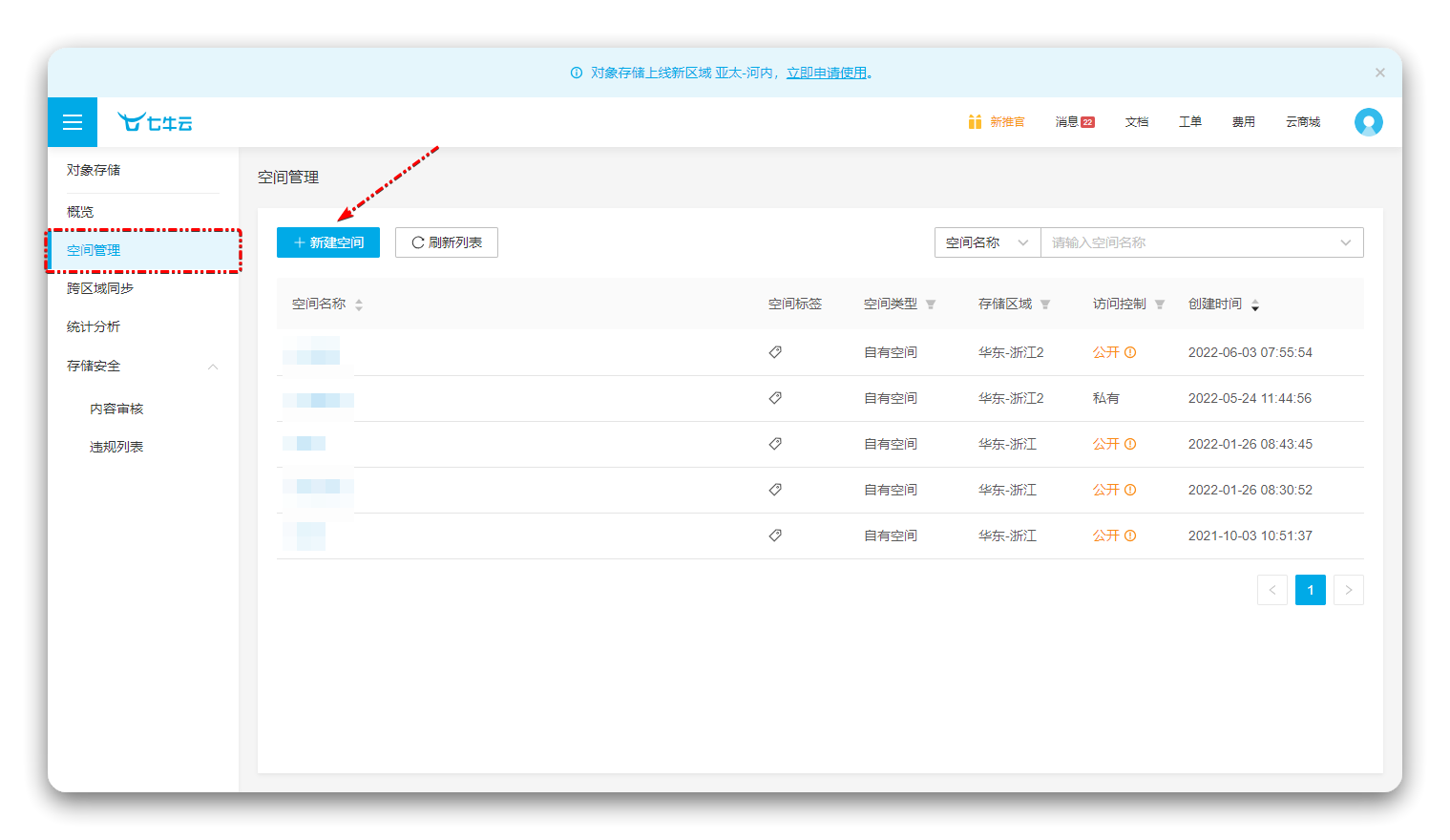1450x840 pixels.
Task: Click the date 2022-01-26 08:43:45
Action: pos(1250,444)
